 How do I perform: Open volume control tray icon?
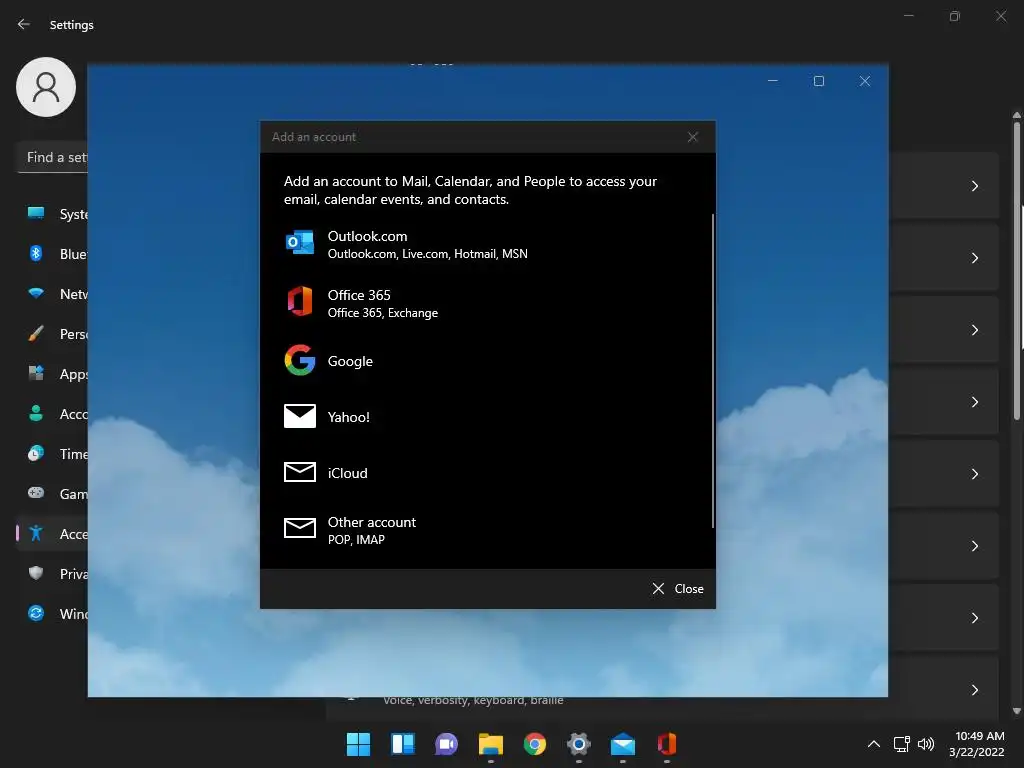click(x=926, y=744)
